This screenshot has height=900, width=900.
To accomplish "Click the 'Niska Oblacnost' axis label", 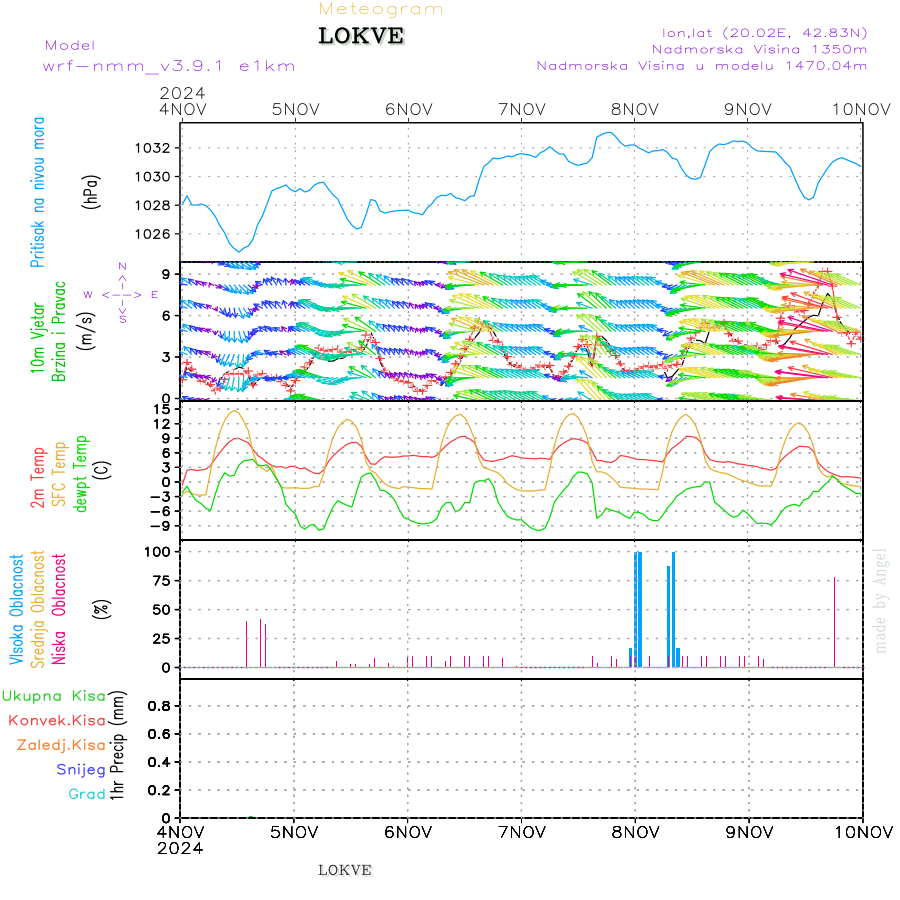I will click(x=59, y=609).
